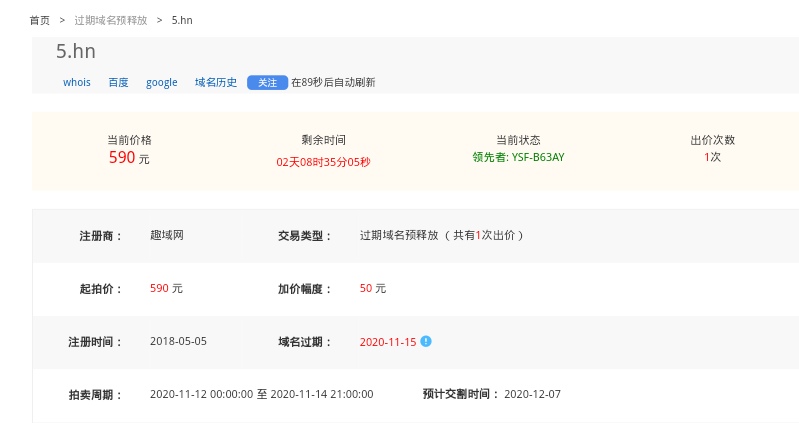Click the large 5.hn domain heading
Screen dimensions: 799x423
(76, 52)
